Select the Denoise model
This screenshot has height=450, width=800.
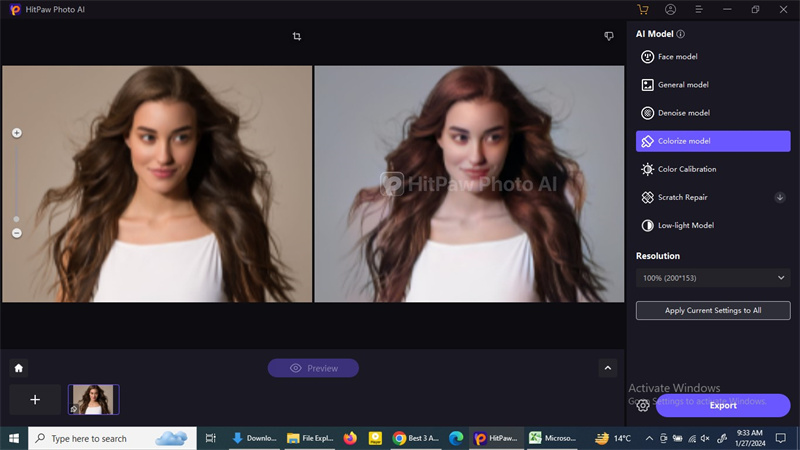[x=713, y=113]
